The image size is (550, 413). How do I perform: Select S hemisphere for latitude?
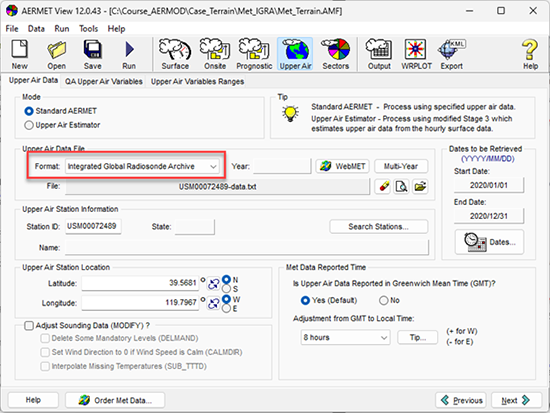pos(227,289)
